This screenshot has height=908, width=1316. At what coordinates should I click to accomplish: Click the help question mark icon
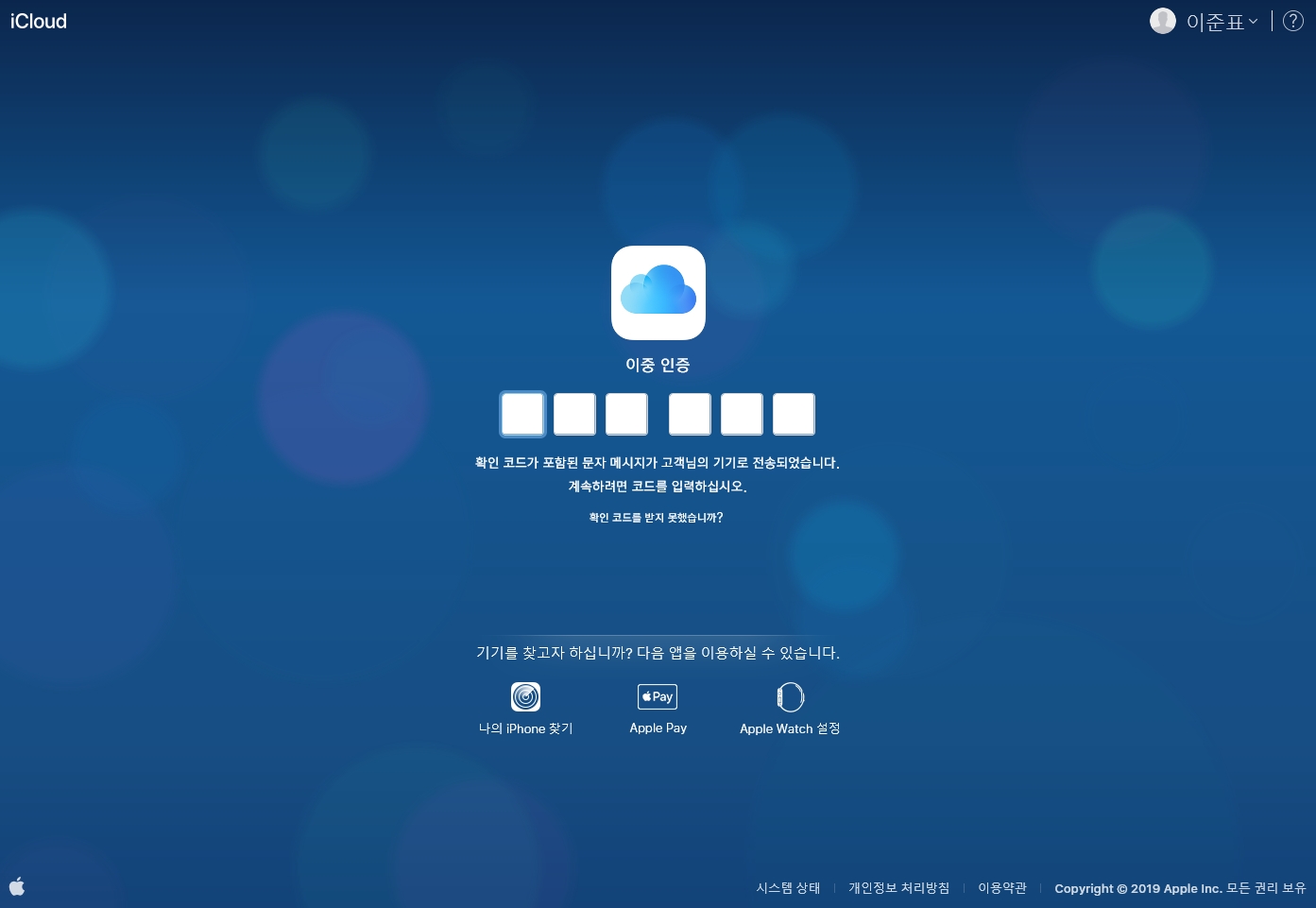click(1293, 21)
